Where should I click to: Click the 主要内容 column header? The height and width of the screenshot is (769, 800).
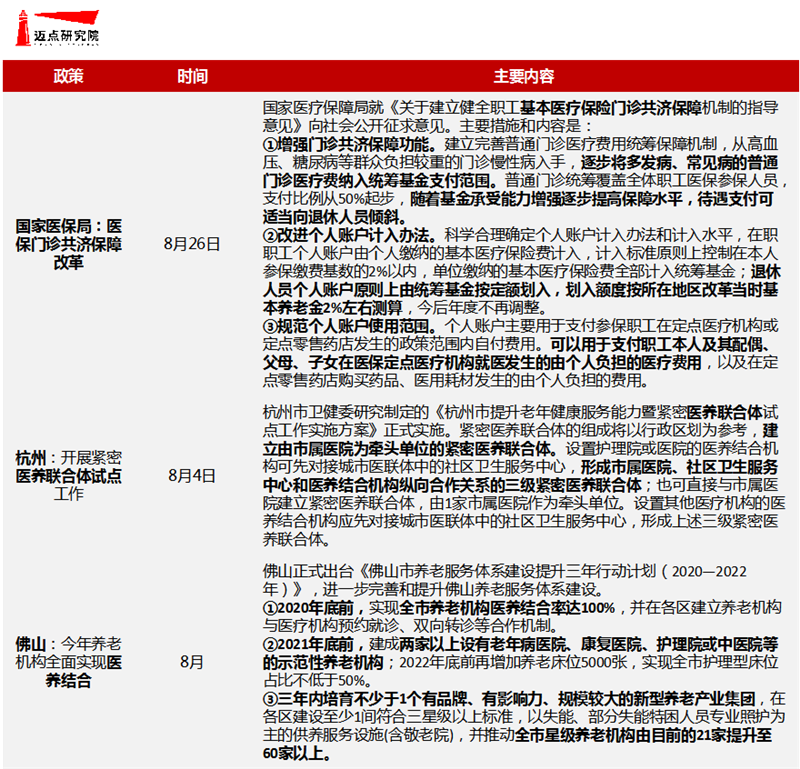point(523,77)
